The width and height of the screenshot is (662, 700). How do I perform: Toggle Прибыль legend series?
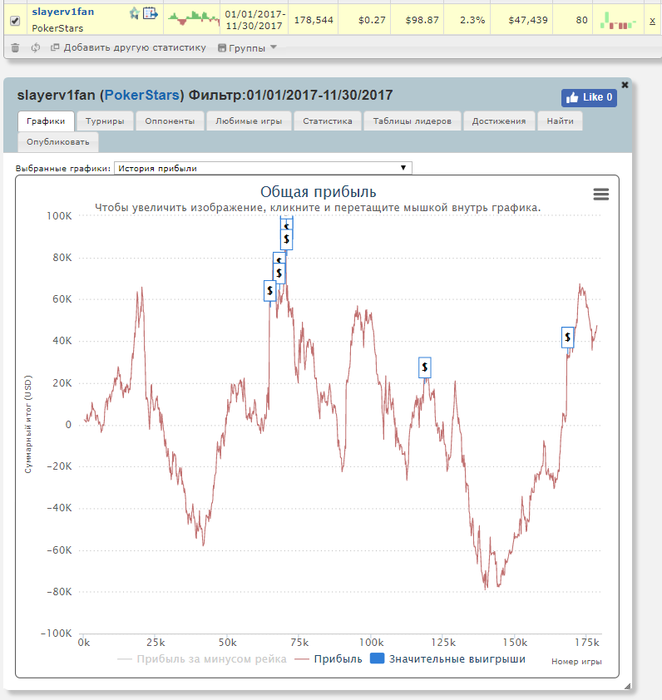[329, 659]
